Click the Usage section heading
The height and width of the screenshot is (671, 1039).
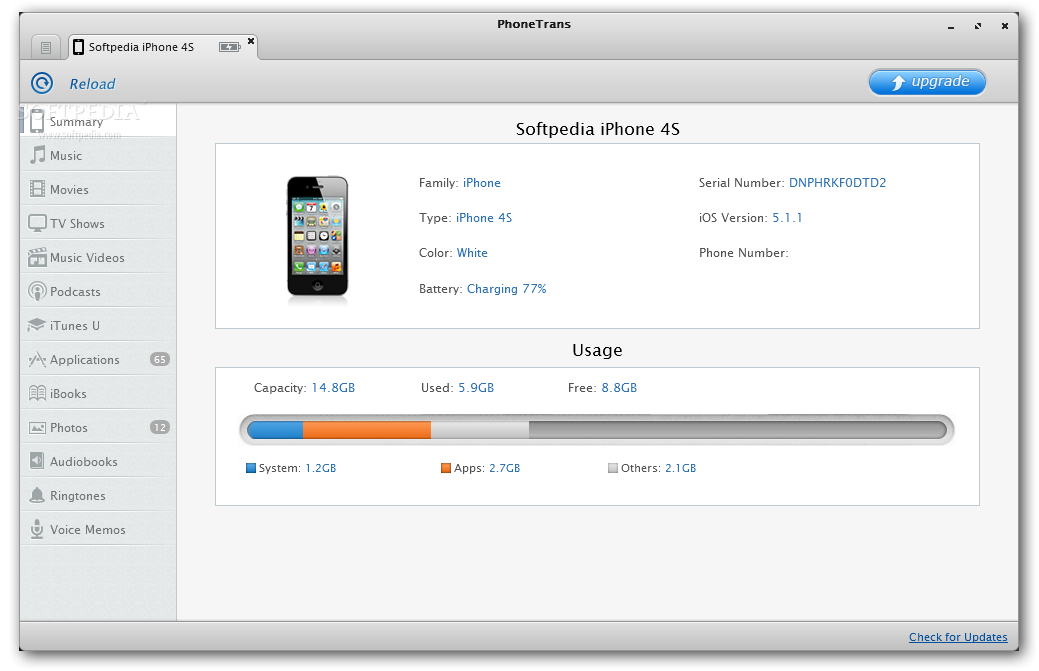[597, 350]
